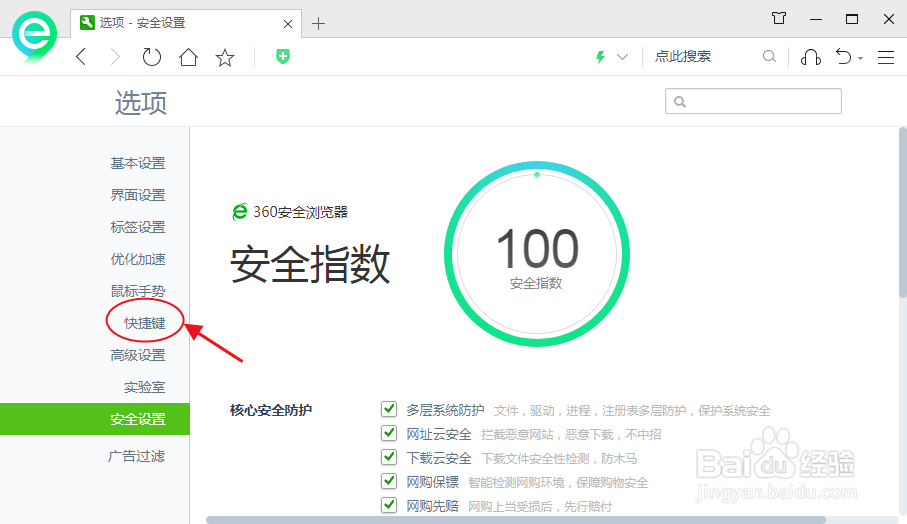
Task: Click the options search input box
Action: 753,101
